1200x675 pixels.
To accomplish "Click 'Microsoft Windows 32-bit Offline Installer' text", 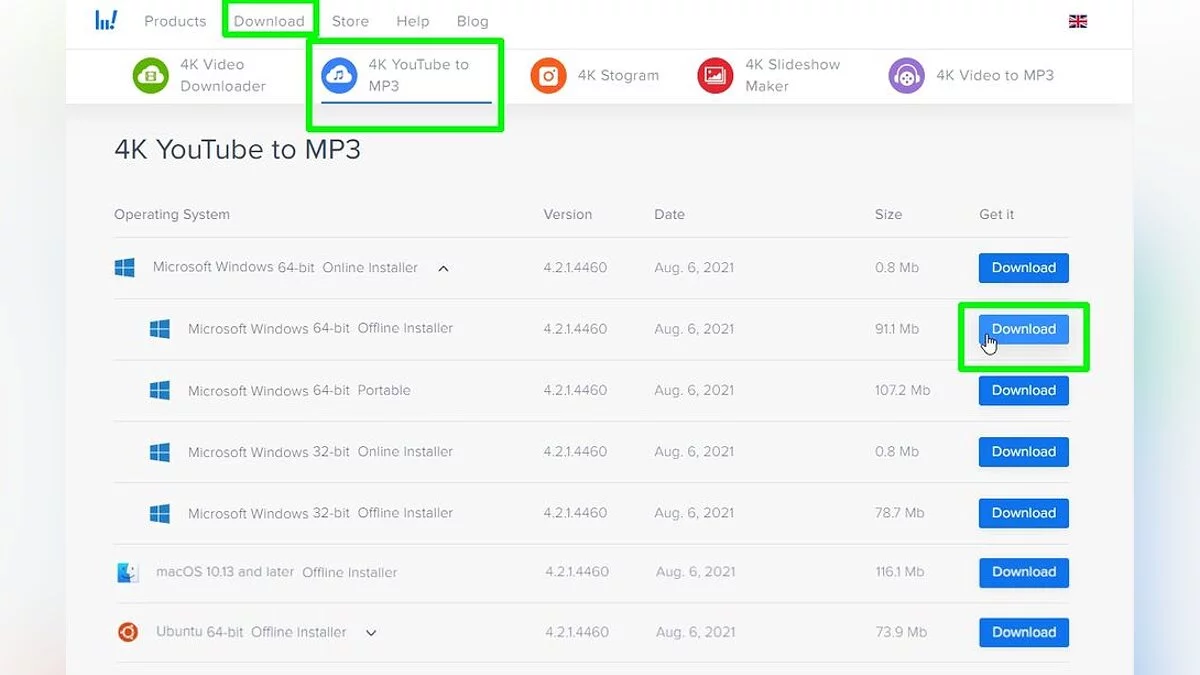I will point(320,513).
